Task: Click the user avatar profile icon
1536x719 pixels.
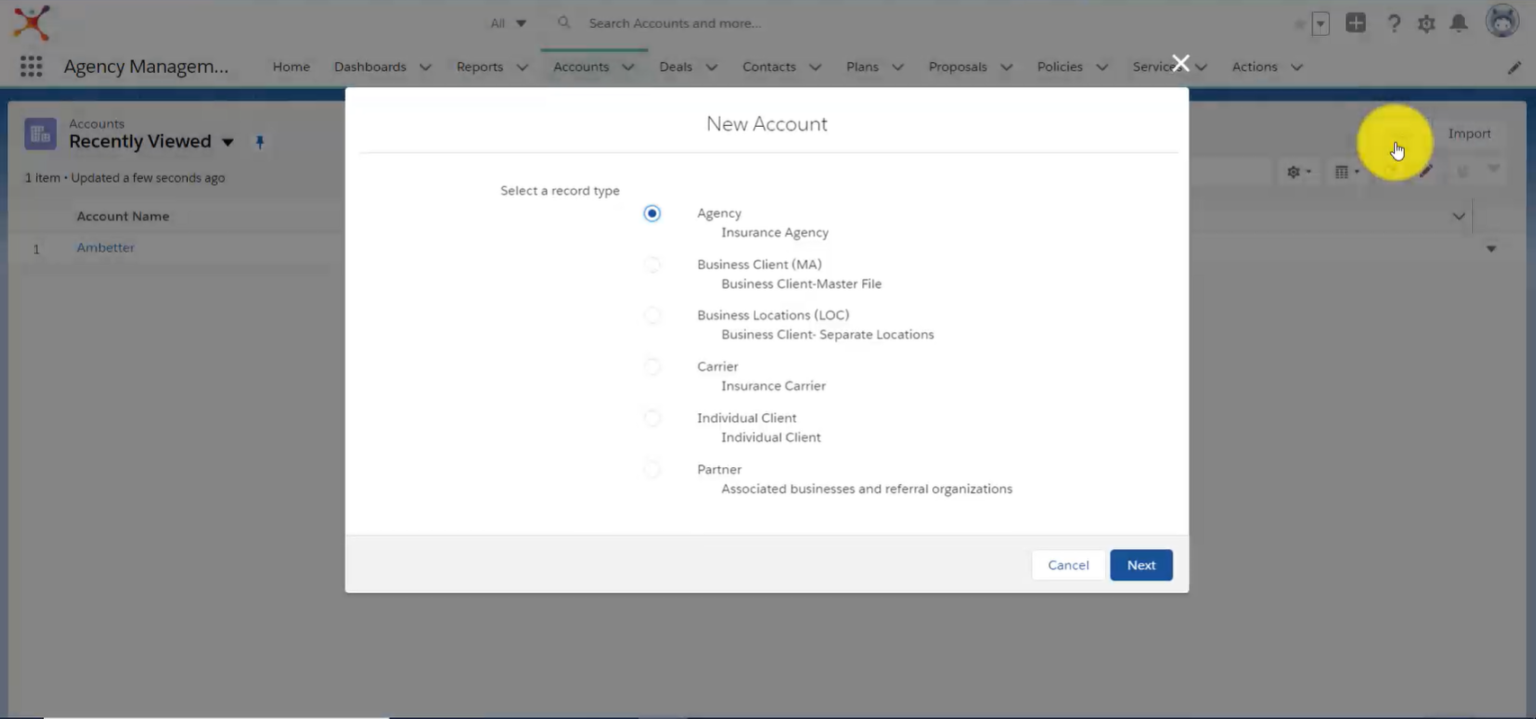Action: pyautogui.click(x=1501, y=20)
